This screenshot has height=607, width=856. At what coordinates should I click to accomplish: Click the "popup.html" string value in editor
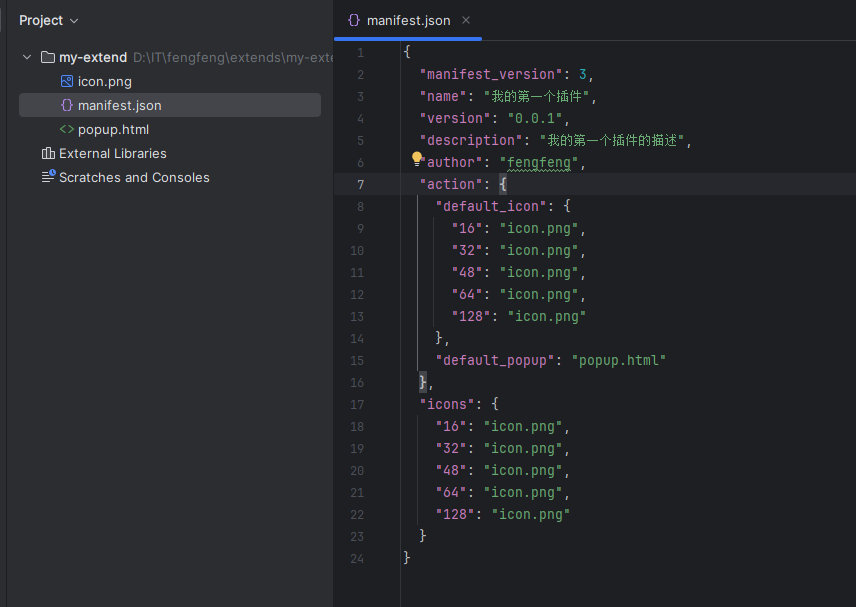click(x=618, y=360)
